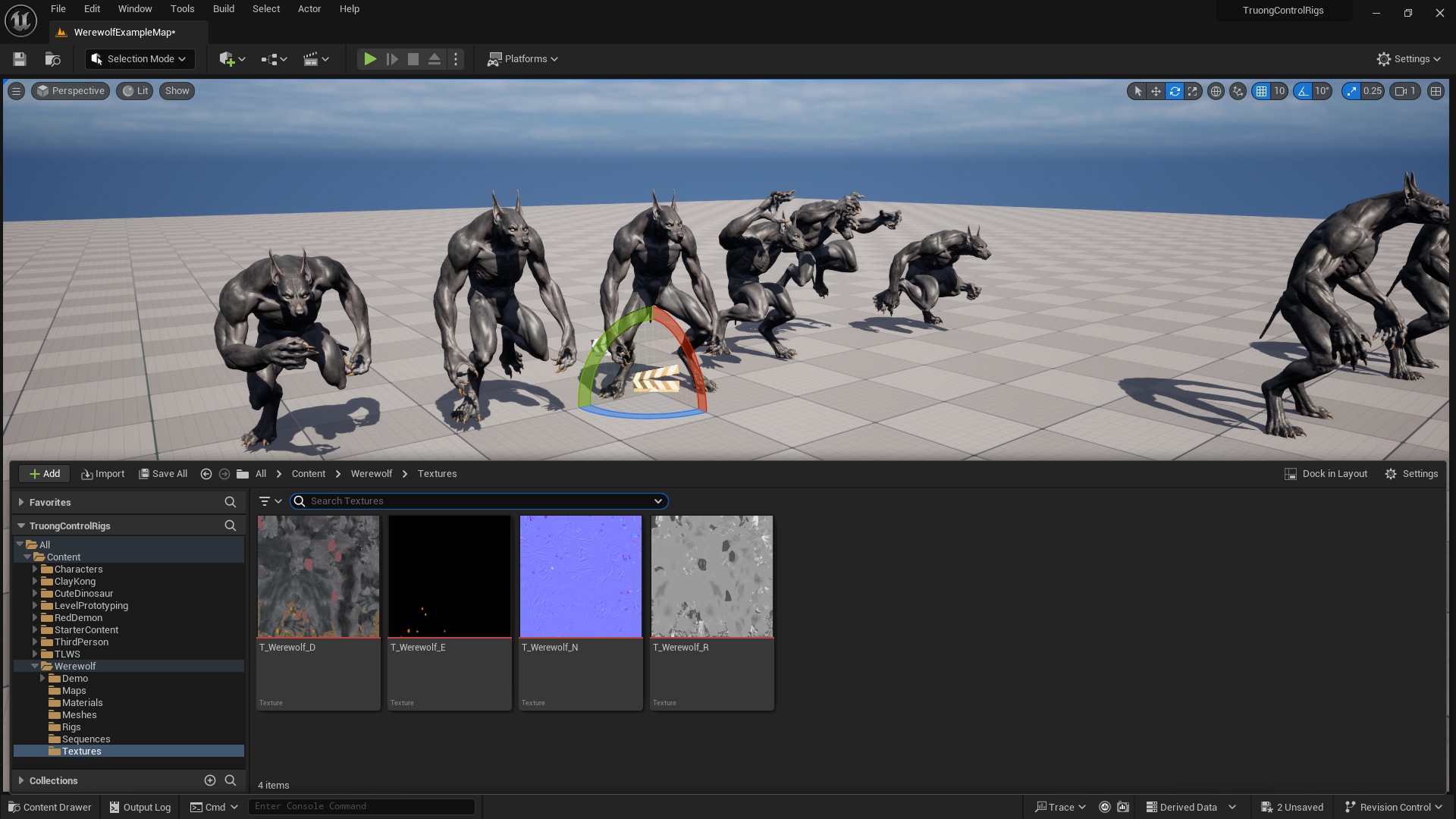The image size is (1456, 819).
Task: Maximize or restore the viewport layout
Action: click(1436, 91)
